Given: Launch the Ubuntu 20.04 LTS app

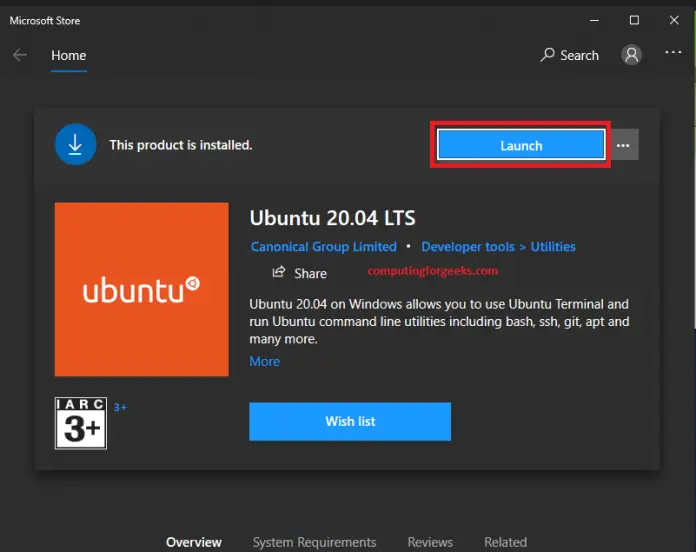Looking at the screenshot, I should [520, 146].
